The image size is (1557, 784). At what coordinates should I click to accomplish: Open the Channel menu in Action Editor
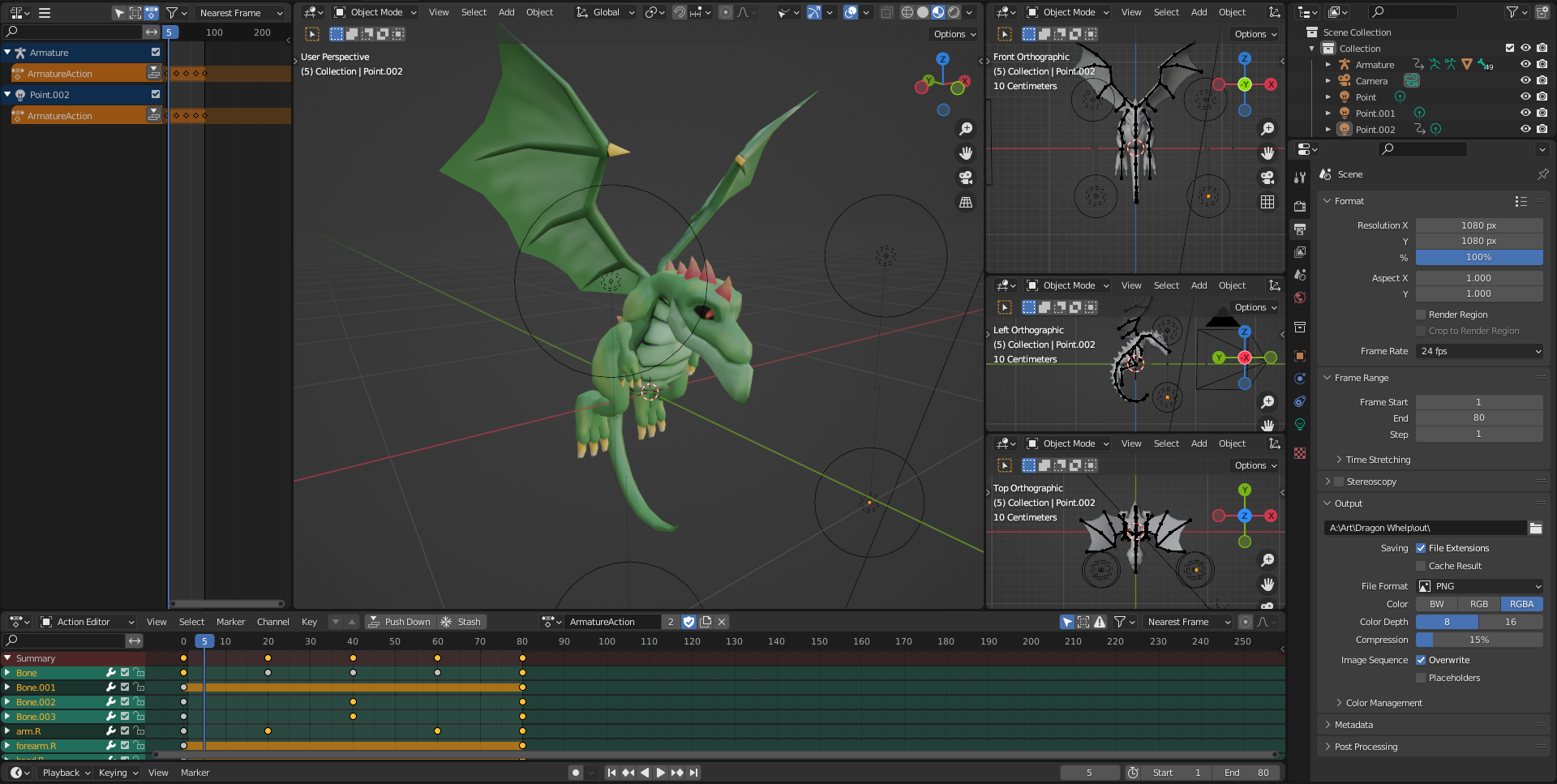[272, 622]
